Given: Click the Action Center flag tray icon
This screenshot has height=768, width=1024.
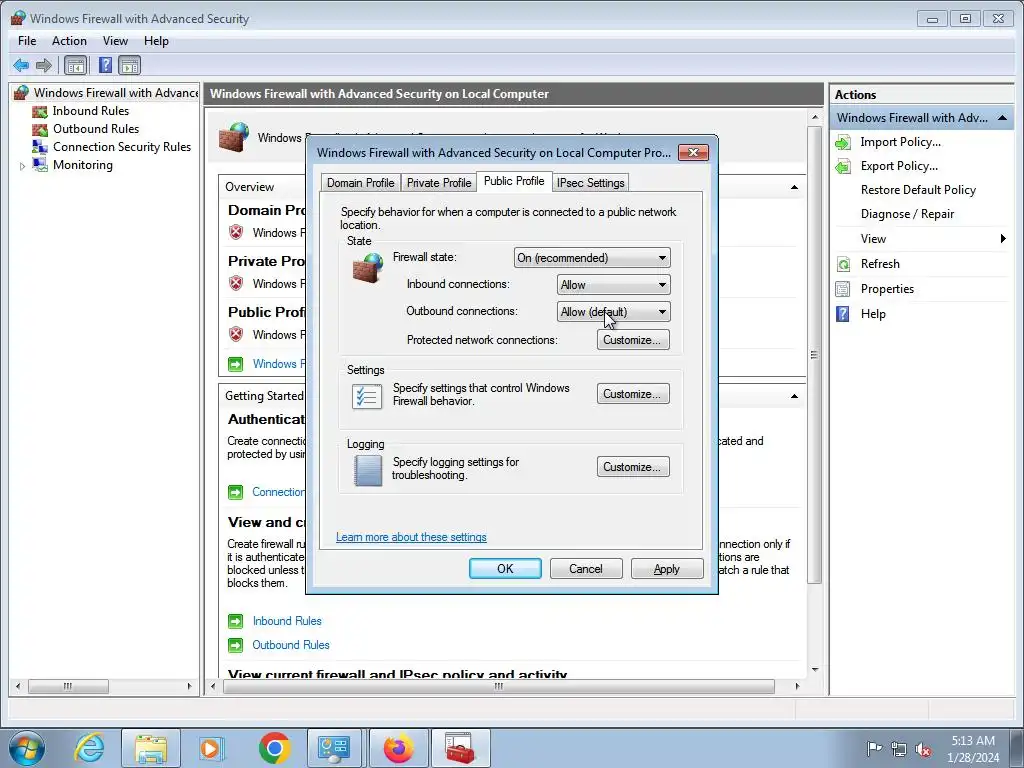Looking at the screenshot, I should (873, 749).
